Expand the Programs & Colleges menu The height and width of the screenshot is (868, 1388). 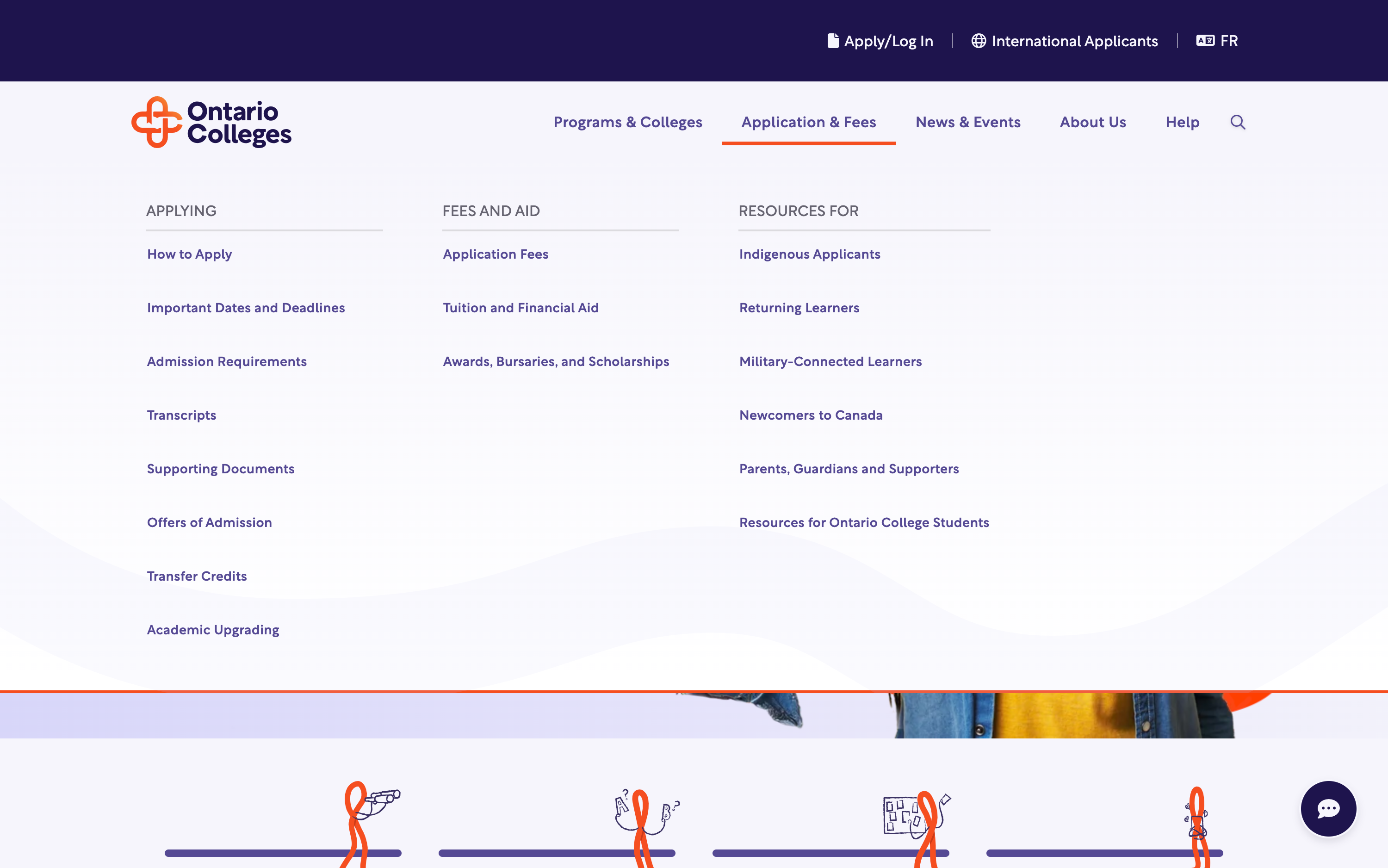click(x=627, y=122)
